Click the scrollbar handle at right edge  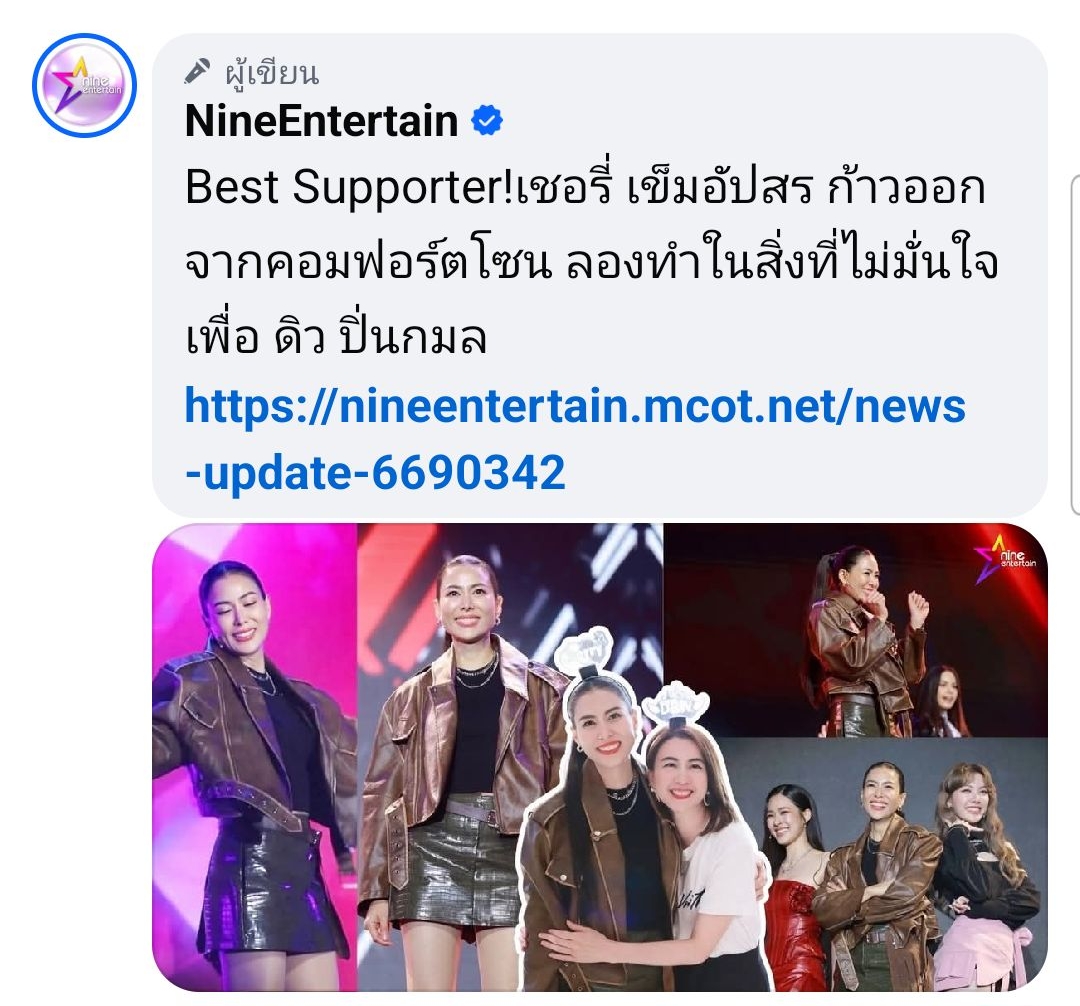click(x=1074, y=344)
